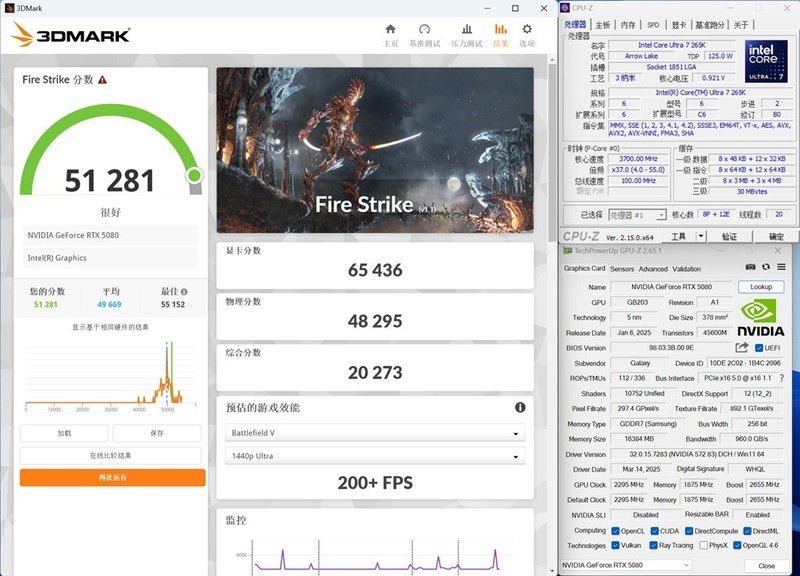Open the 基准测试 gauge icon in 3DMark
Image resolution: width=800 pixels, height=576 pixels.
(426, 29)
